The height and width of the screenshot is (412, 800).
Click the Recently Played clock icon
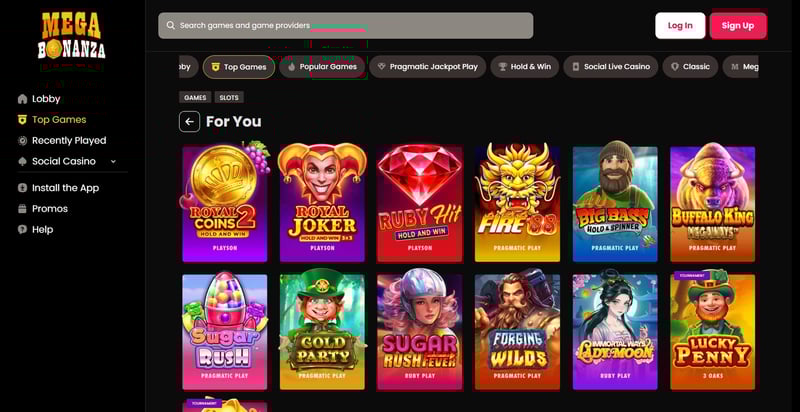[22, 141]
